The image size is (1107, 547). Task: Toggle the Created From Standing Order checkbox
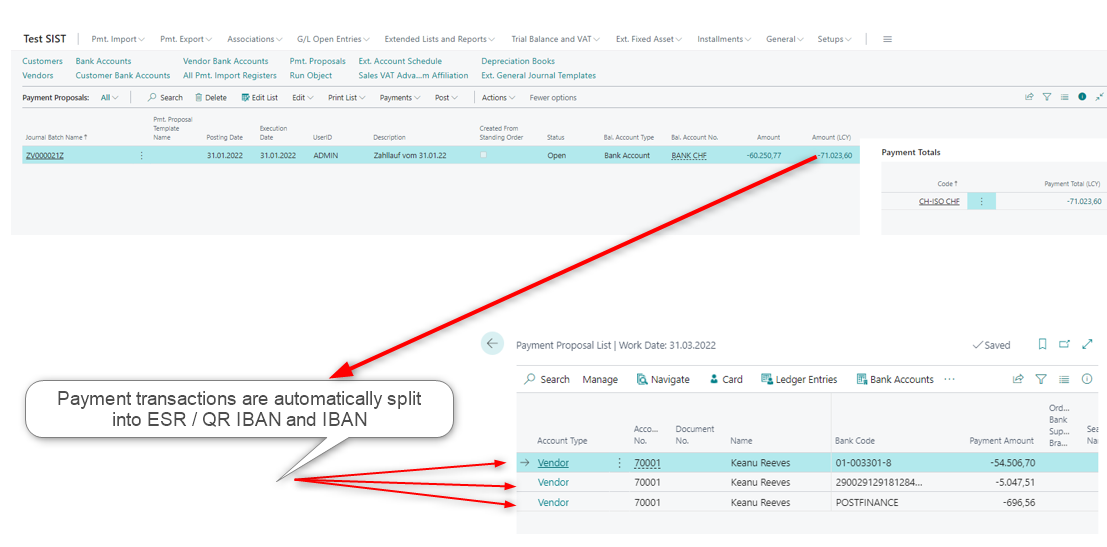pyautogui.click(x=484, y=155)
